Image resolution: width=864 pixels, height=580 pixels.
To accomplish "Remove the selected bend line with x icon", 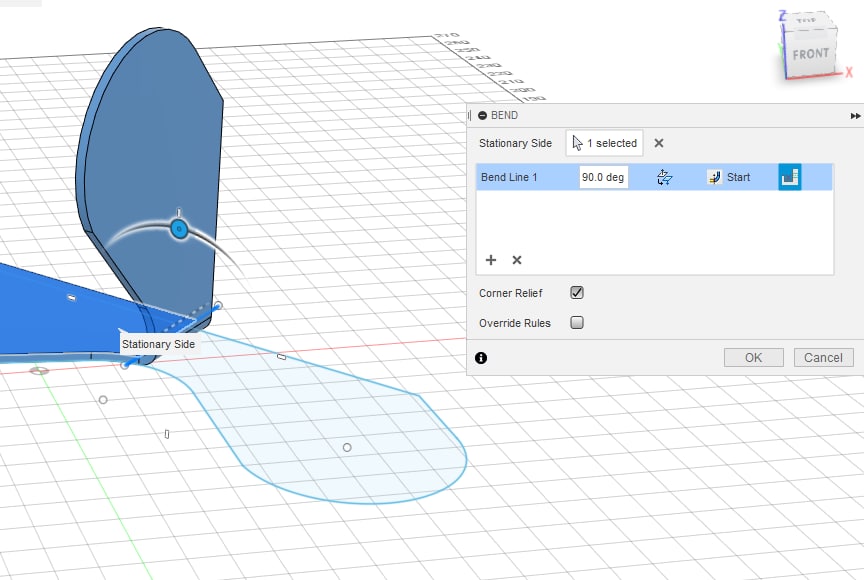I will coord(517,260).
